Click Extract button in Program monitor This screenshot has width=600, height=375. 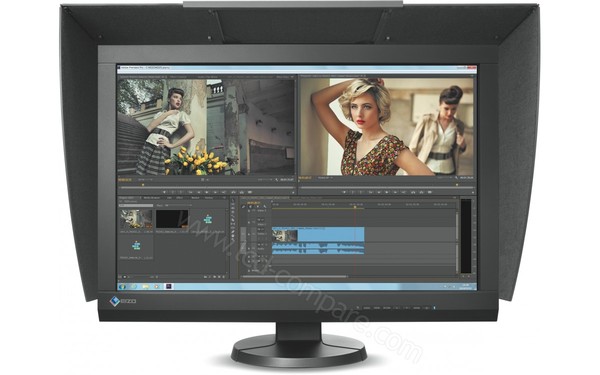(421, 192)
